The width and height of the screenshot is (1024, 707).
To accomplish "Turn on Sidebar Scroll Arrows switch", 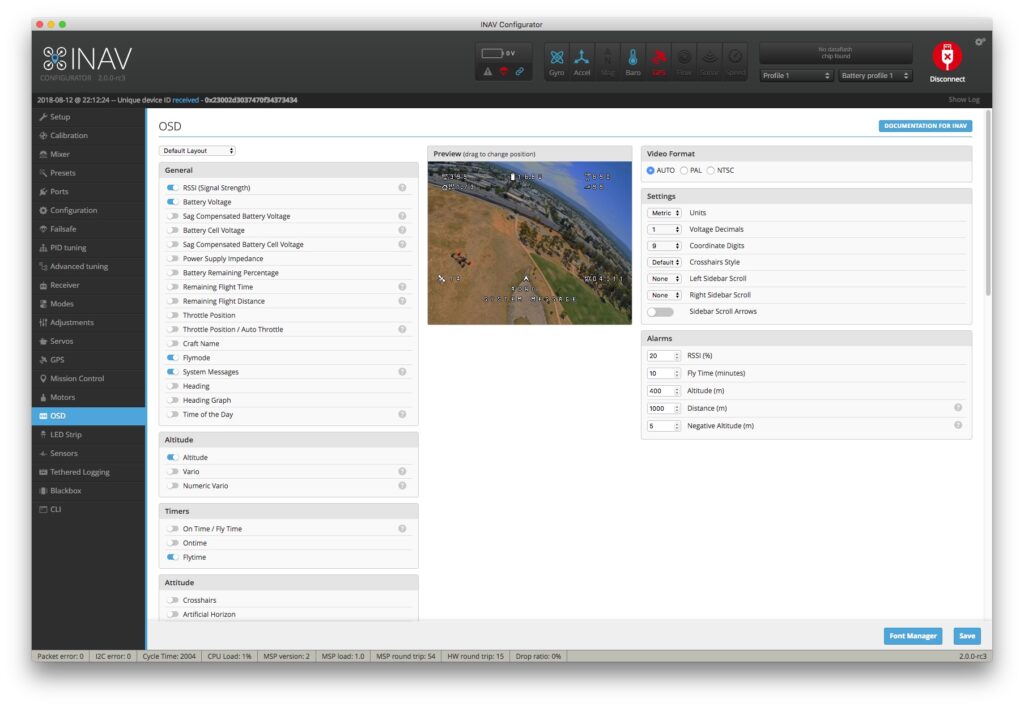I will point(660,312).
